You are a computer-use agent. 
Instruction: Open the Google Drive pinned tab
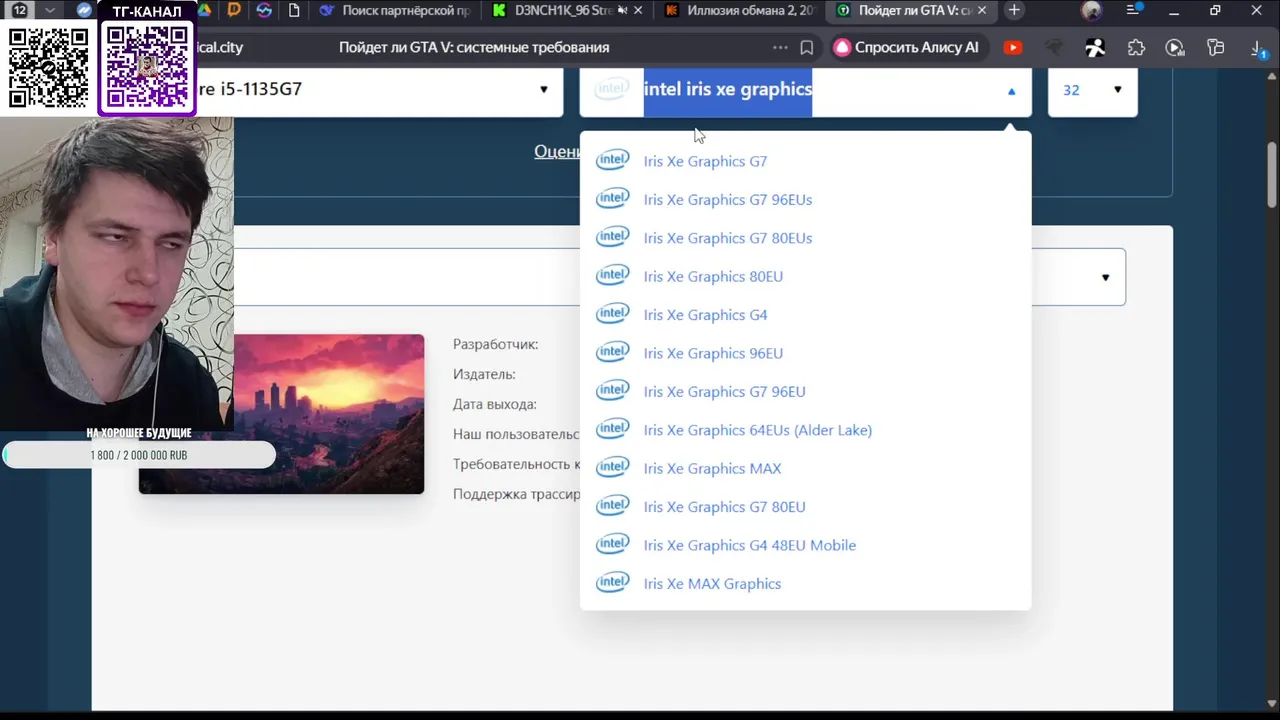point(205,10)
